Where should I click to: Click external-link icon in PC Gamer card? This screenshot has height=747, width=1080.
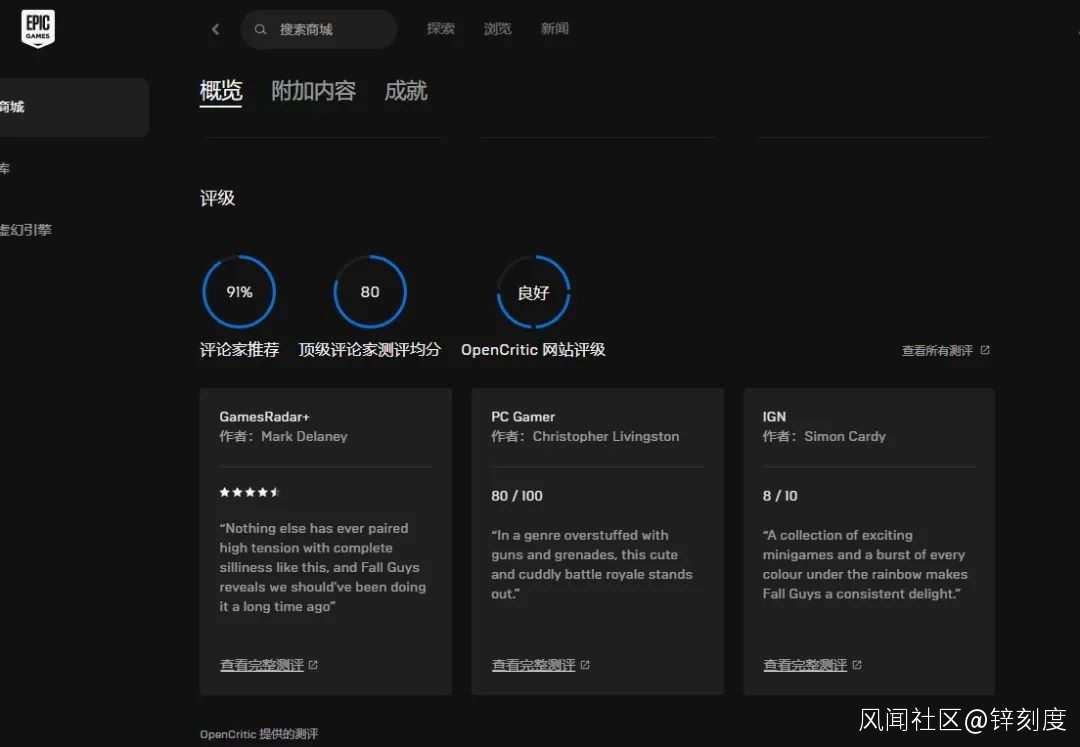pyautogui.click(x=585, y=665)
